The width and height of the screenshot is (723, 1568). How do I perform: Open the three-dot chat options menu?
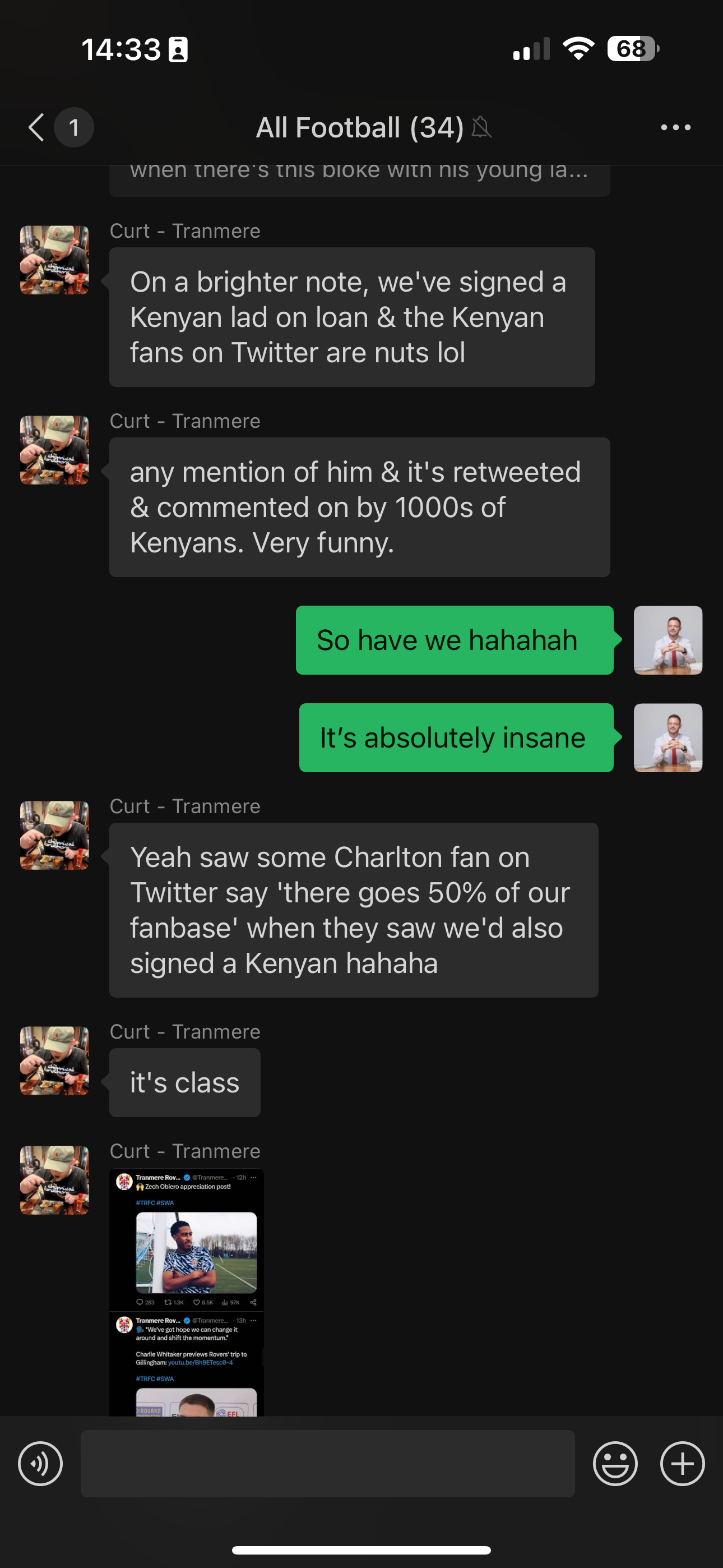[x=675, y=127]
